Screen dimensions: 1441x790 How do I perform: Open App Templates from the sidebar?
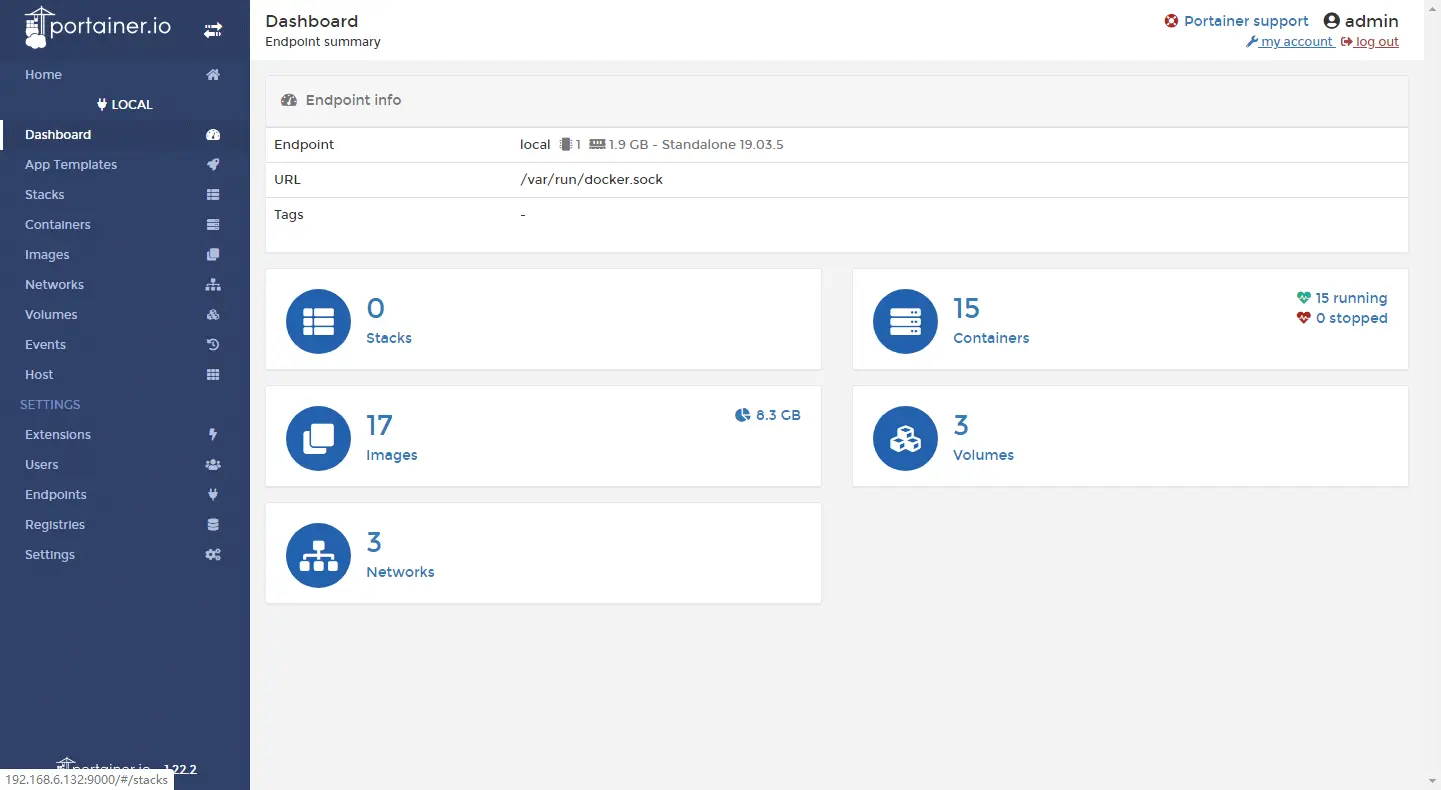point(125,165)
